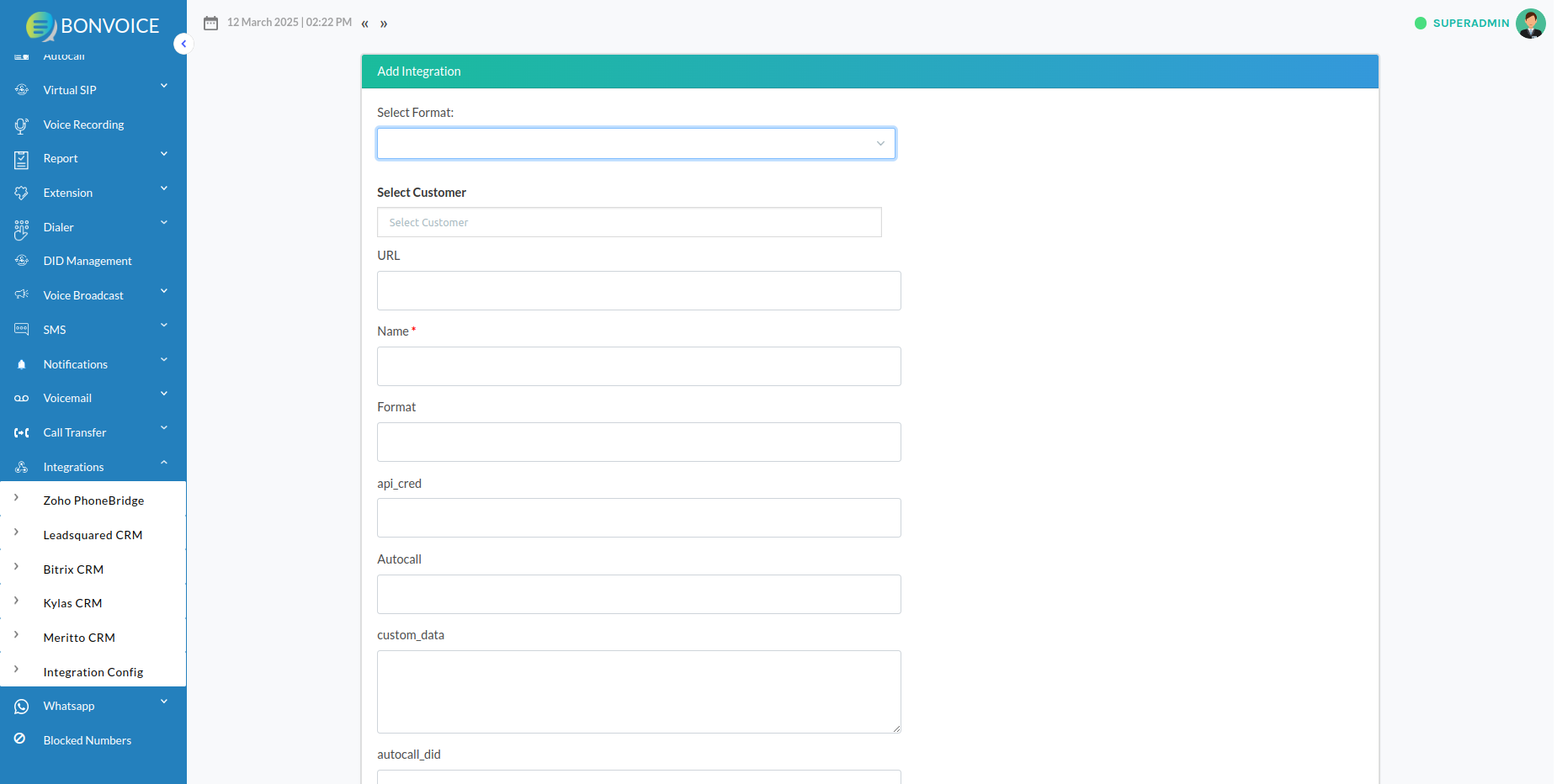Click the Select Customer field
The image size is (1557, 784).
tap(629, 222)
